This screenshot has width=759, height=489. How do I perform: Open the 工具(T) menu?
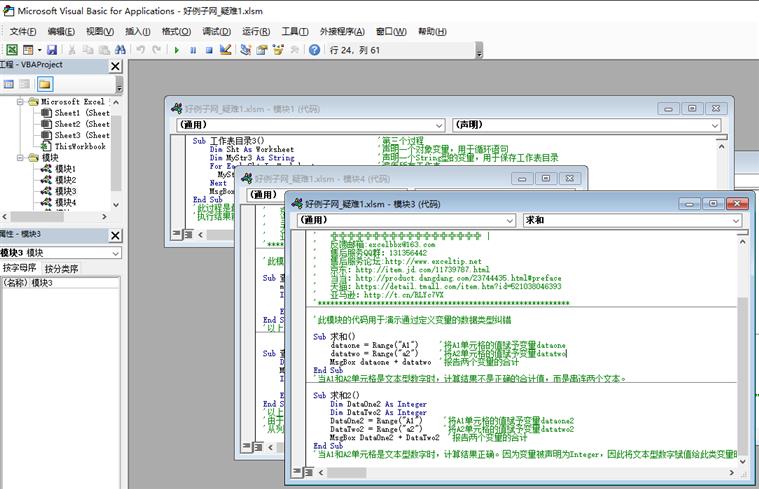(295, 31)
